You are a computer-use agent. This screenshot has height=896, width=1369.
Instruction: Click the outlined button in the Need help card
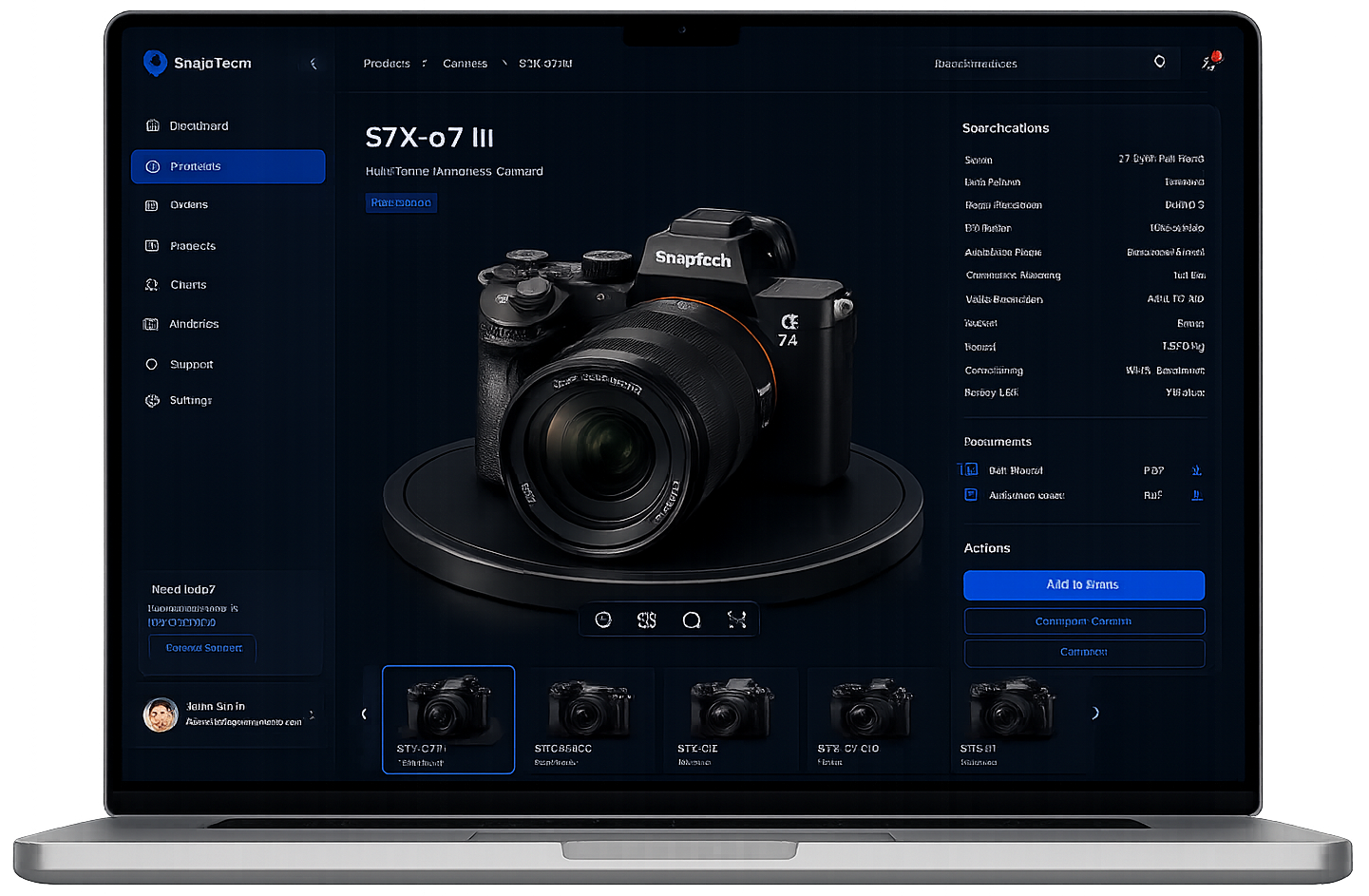(203, 648)
